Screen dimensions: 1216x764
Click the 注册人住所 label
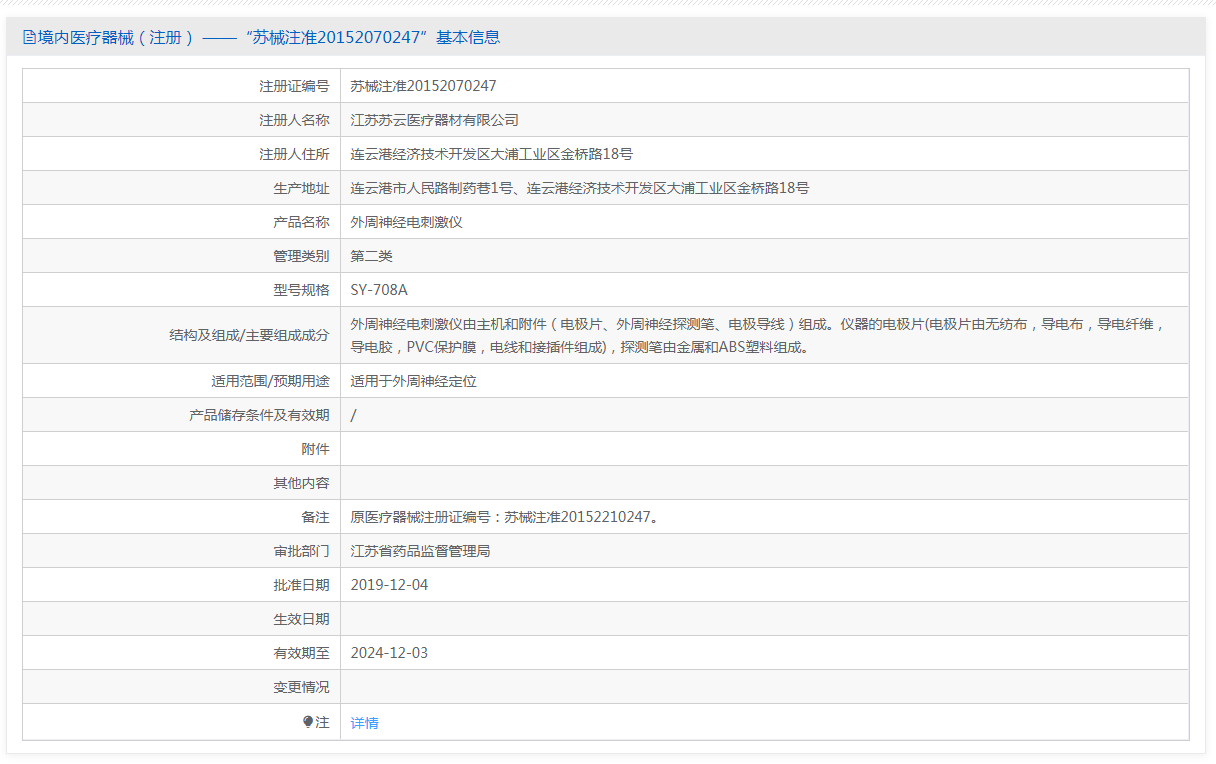click(x=294, y=154)
